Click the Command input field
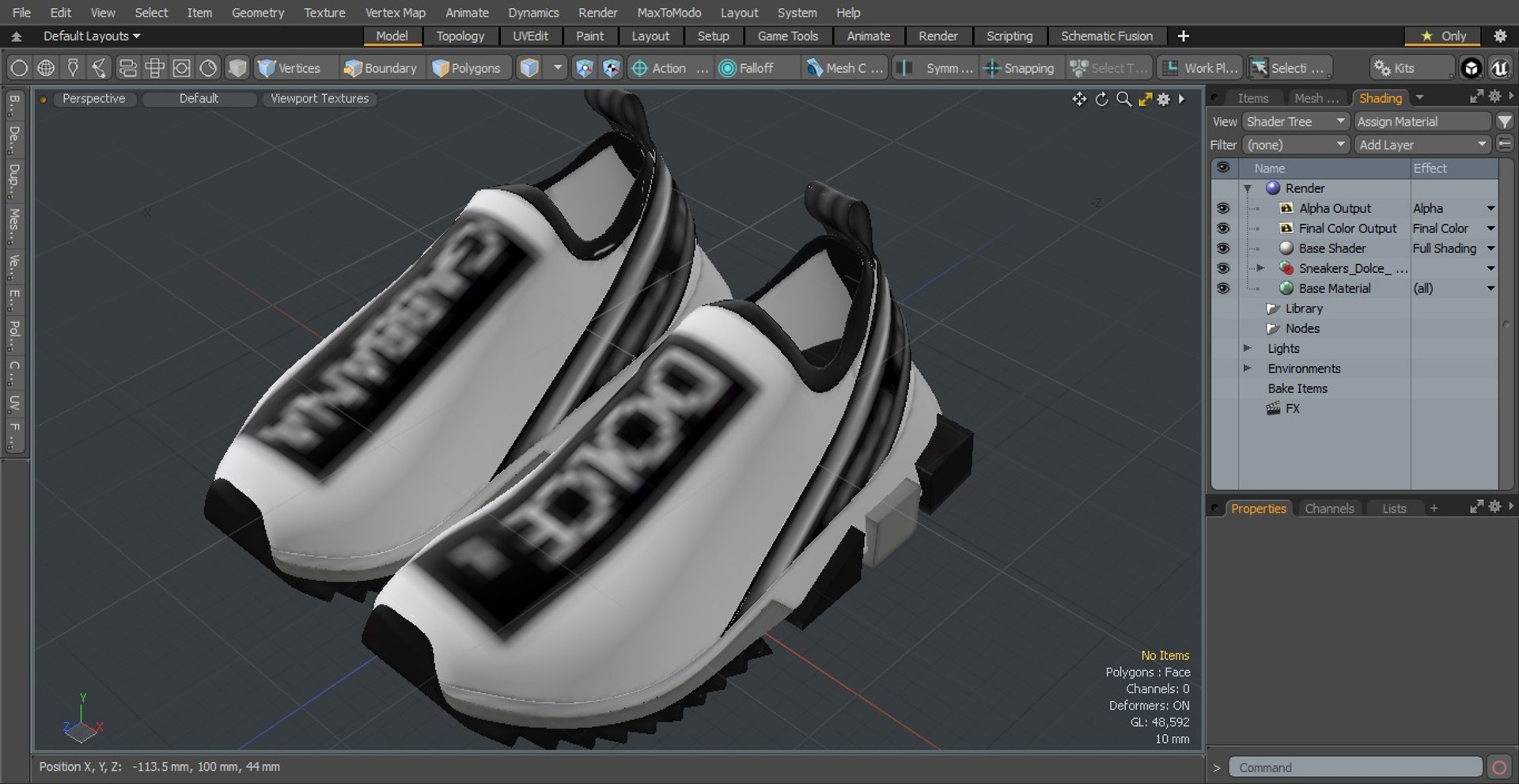The image size is (1519, 784). 1356,767
